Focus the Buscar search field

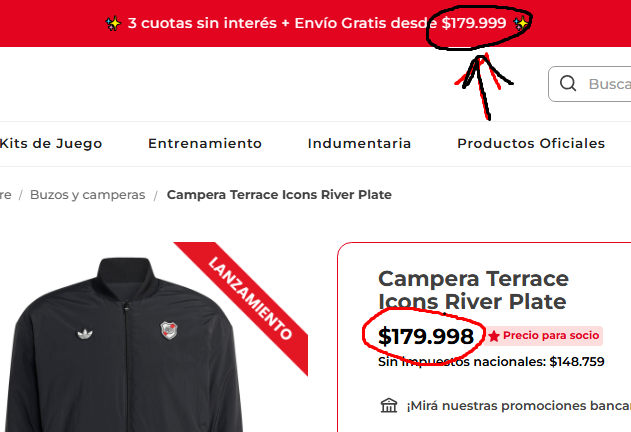click(590, 84)
